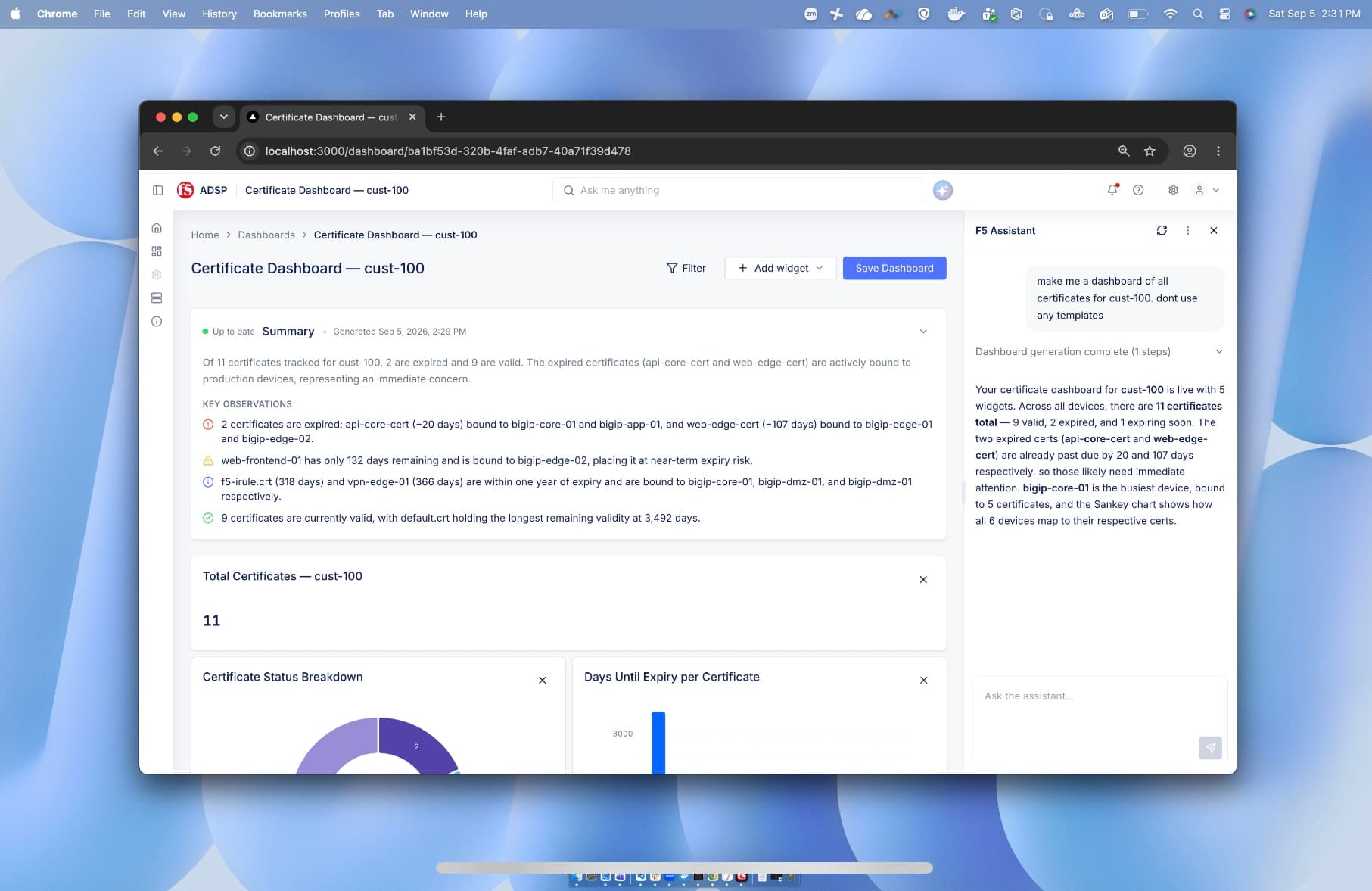The image size is (1372, 891).
Task: Click the green check for valid certificates
Action: point(208,519)
